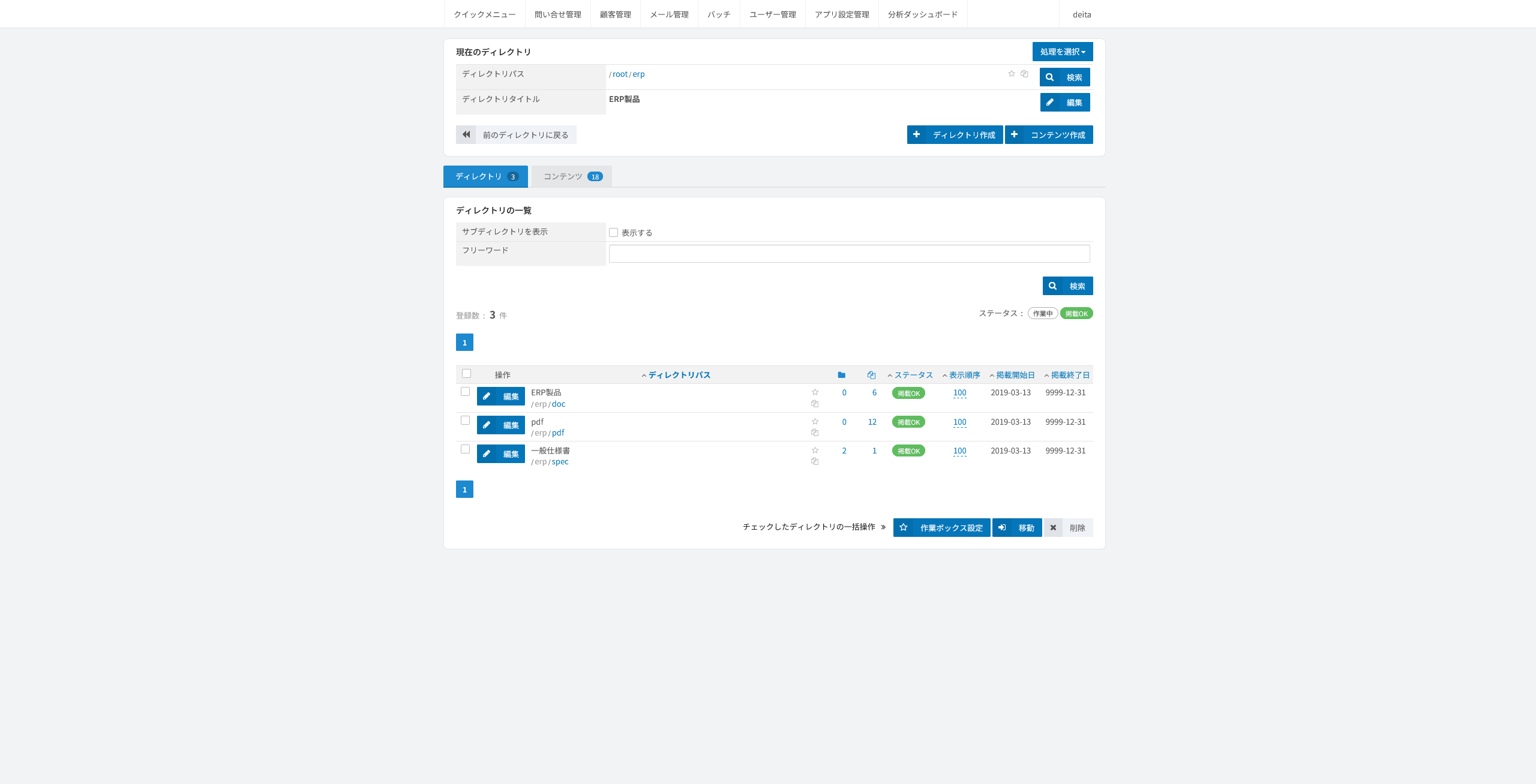
Task: Click magnifier icon on freeword 検索 button
Action: (x=1052, y=286)
